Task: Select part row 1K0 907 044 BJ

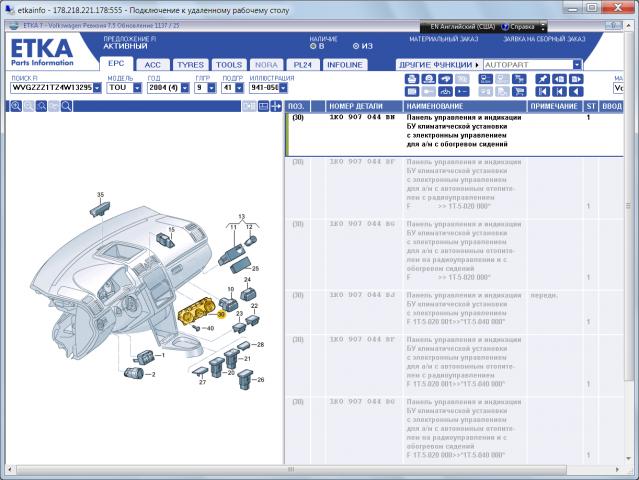Action: pyautogui.click(x=455, y=312)
